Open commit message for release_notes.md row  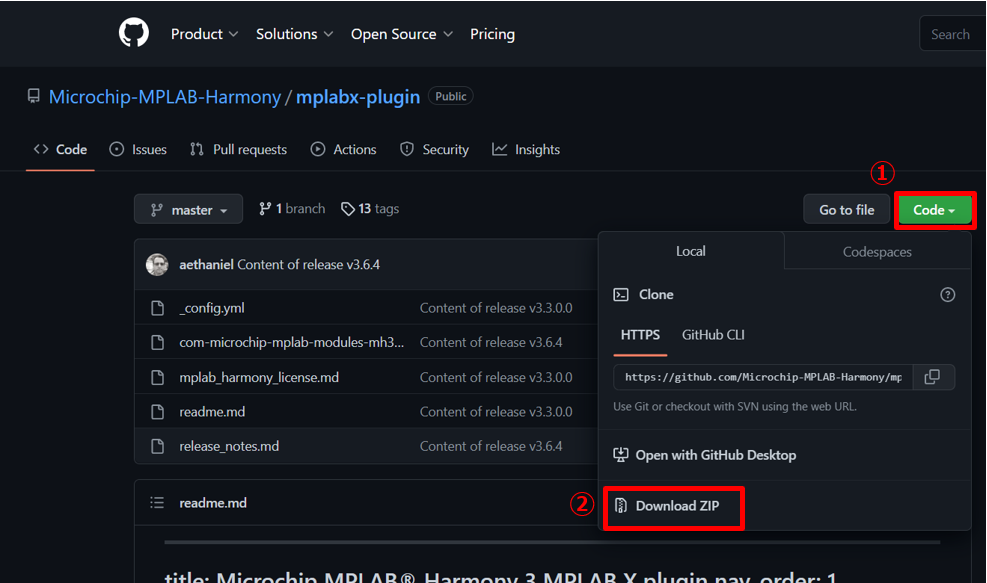click(x=491, y=446)
